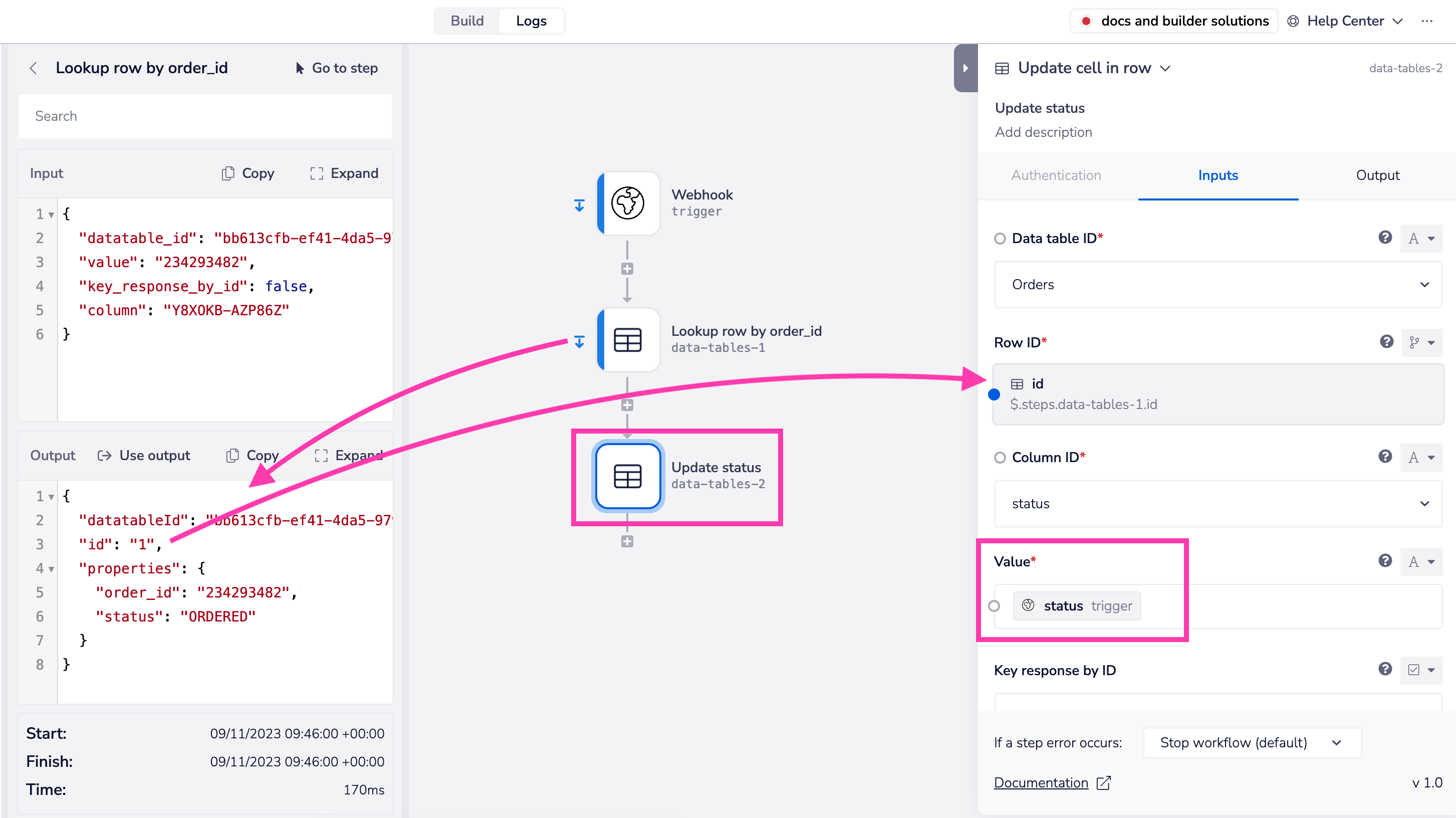
Task: Open the status column dropdown
Action: point(1218,503)
